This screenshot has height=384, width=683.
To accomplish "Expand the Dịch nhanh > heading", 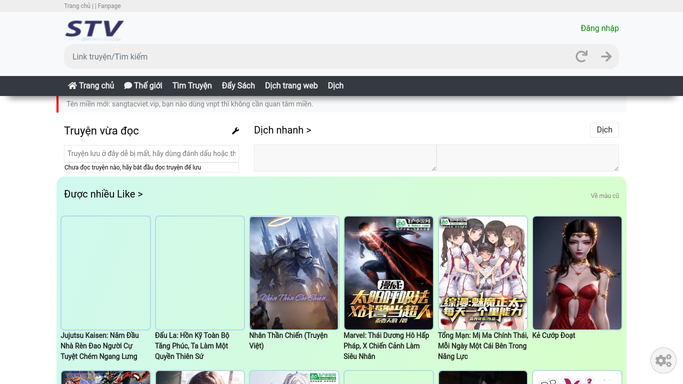I will point(282,130).
